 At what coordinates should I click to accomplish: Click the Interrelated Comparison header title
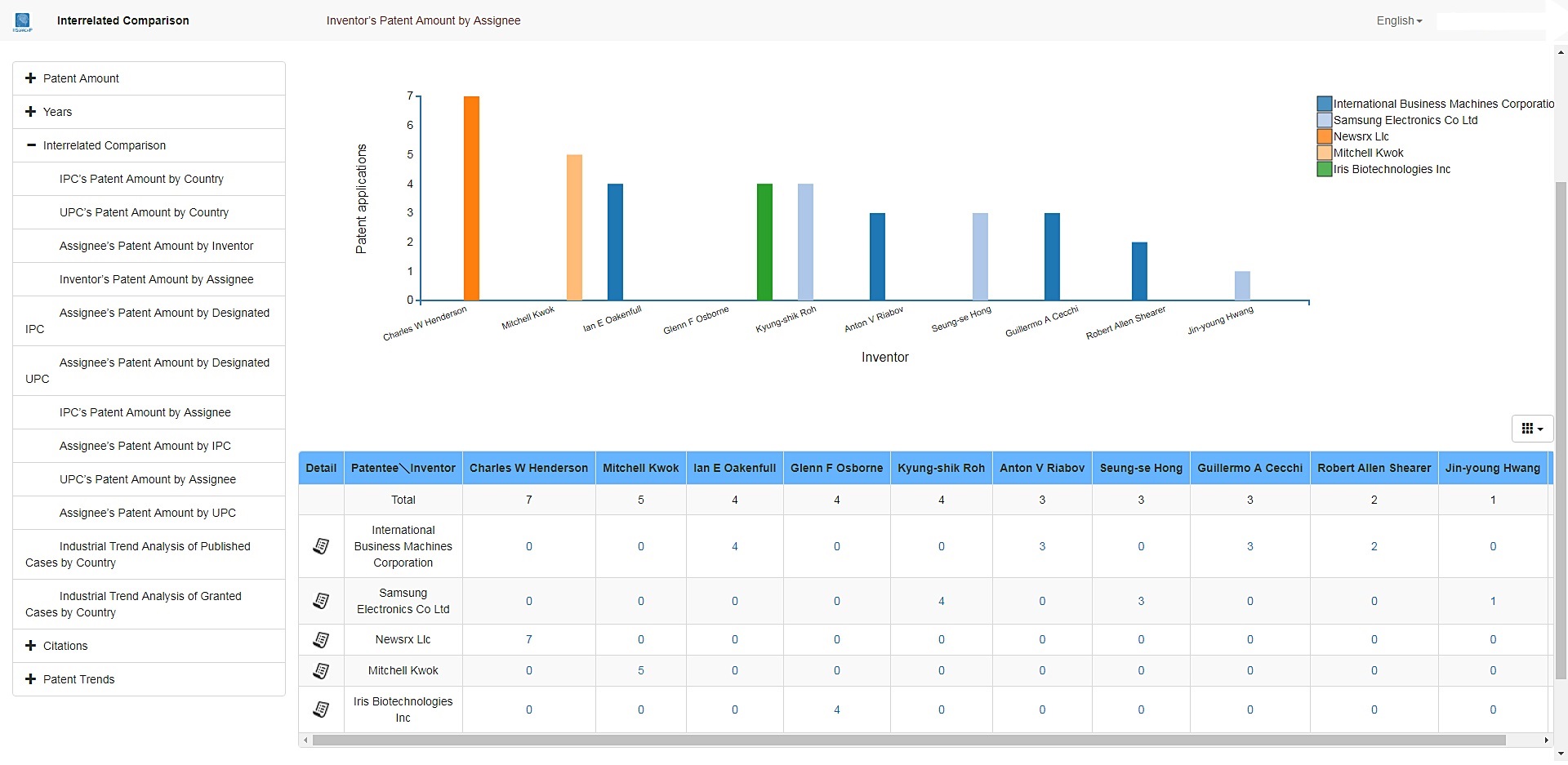[x=123, y=20]
